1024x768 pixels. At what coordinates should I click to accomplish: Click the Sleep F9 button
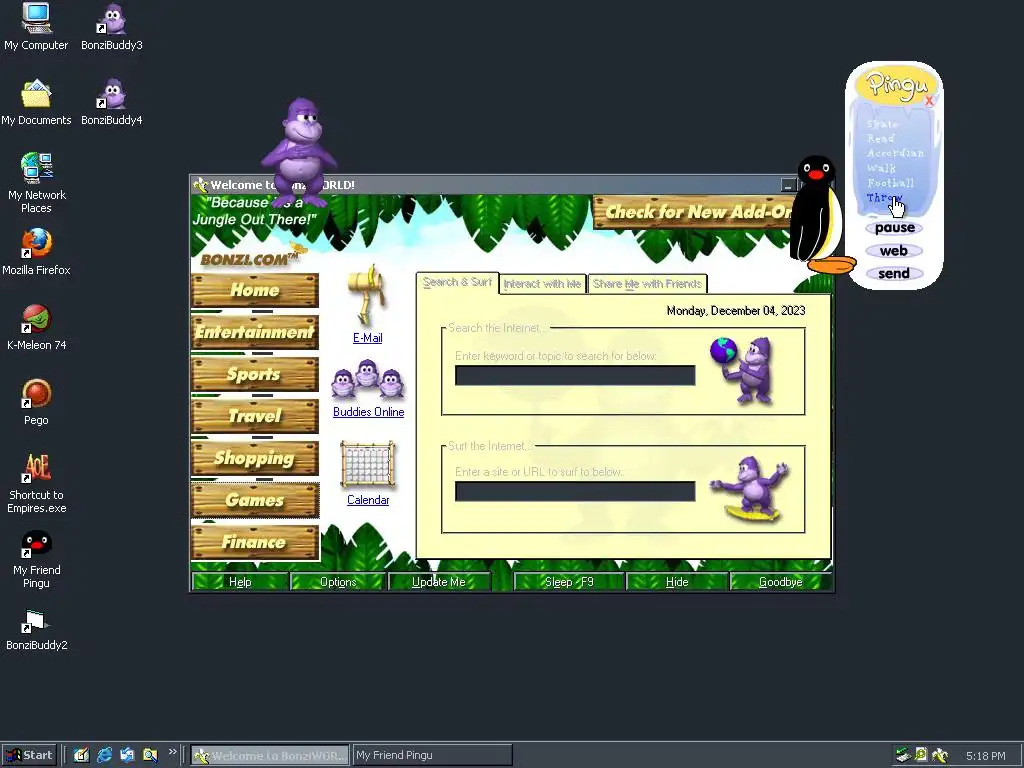pyautogui.click(x=569, y=581)
